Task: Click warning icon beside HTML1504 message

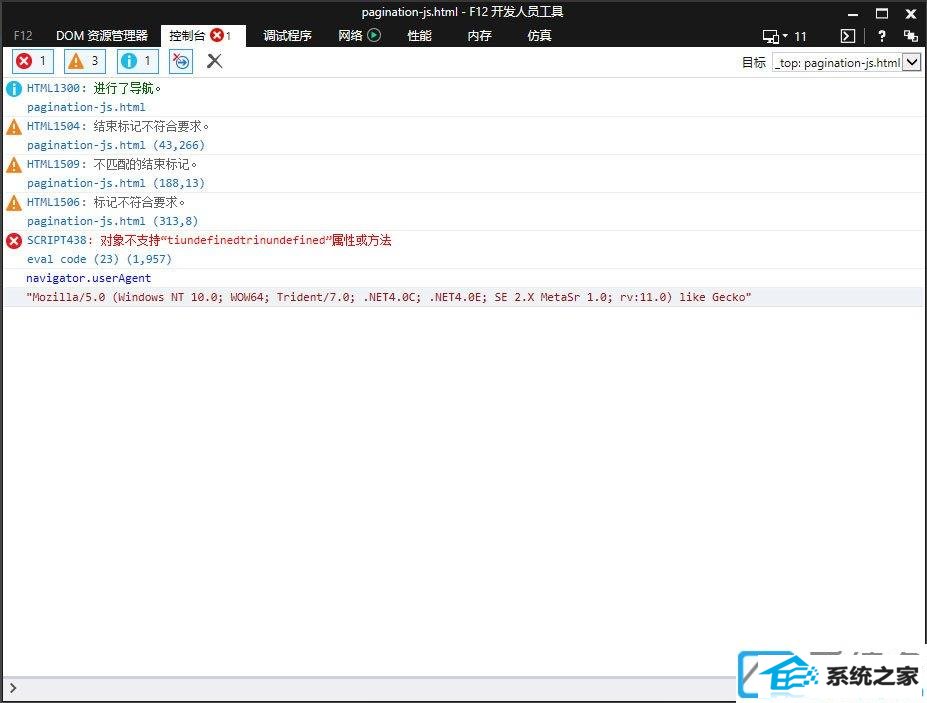Action: (14, 127)
